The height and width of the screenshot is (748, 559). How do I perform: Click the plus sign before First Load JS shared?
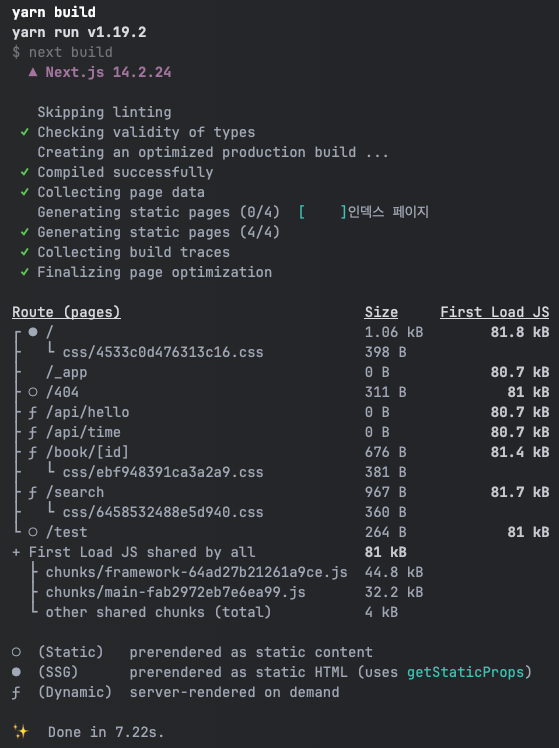16,552
